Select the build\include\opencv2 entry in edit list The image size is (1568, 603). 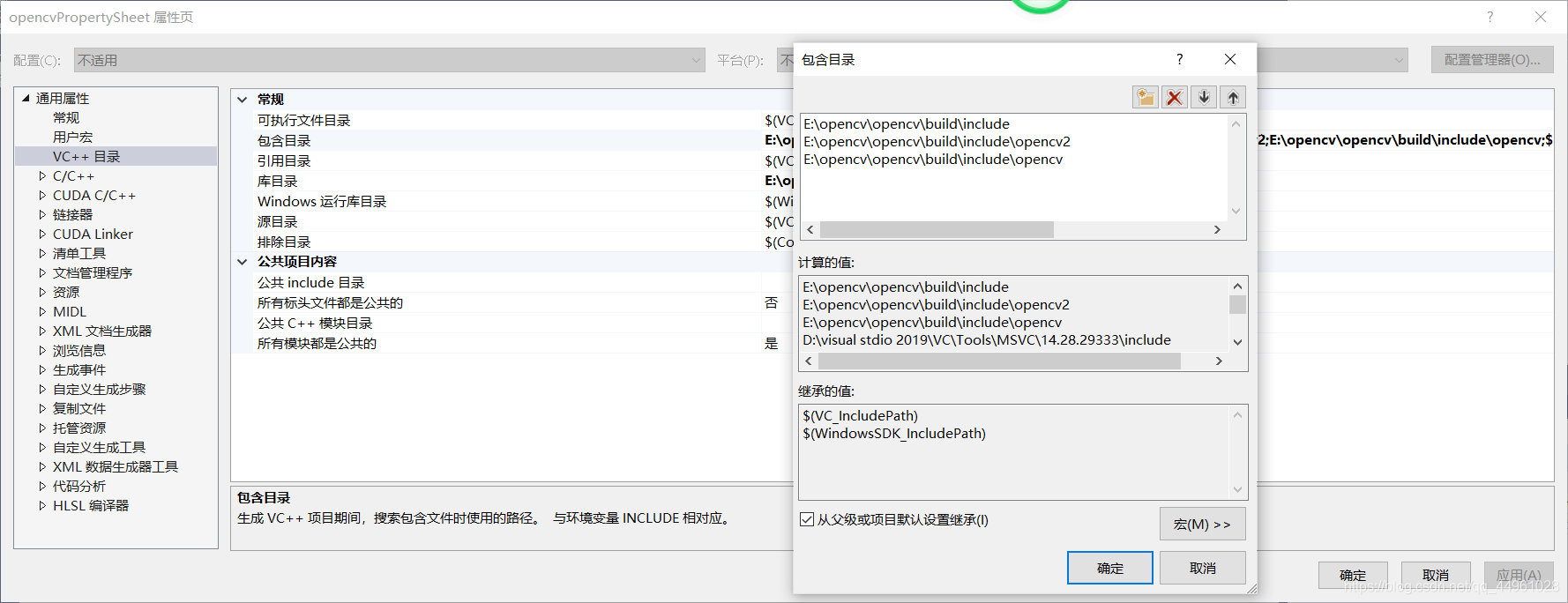(x=937, y=142)
